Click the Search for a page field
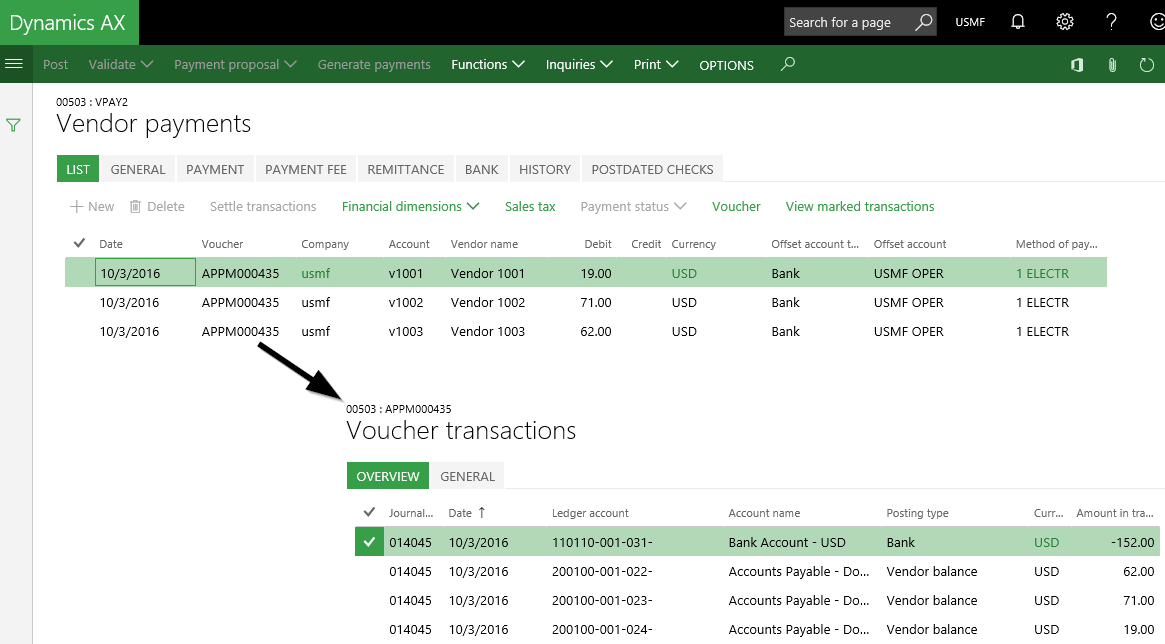Screen dimensions: 1165x644 click(x=846, y=22)
